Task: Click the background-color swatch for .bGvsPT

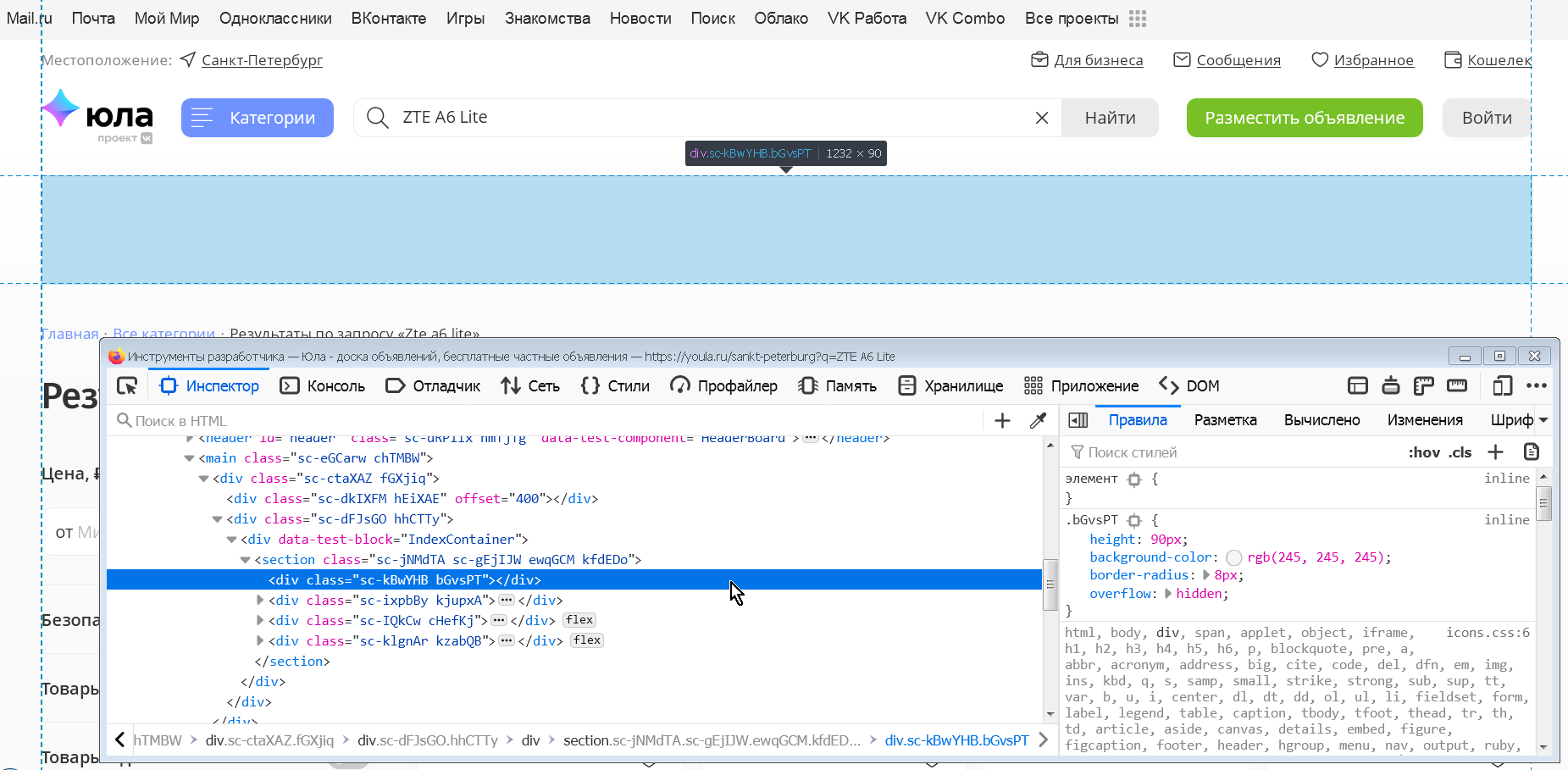Action: 1235,557
